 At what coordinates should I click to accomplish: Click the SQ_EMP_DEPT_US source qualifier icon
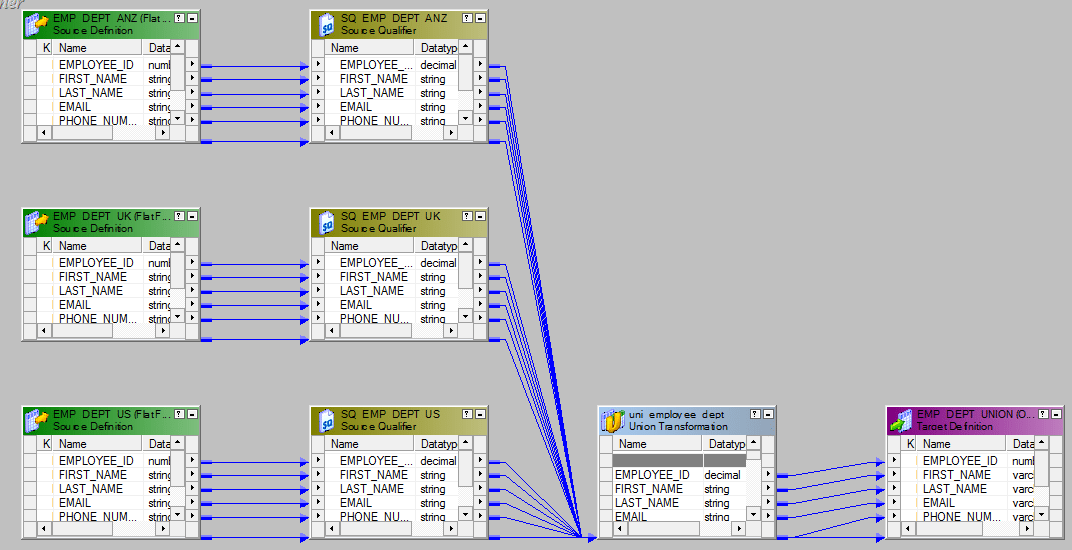327,421
